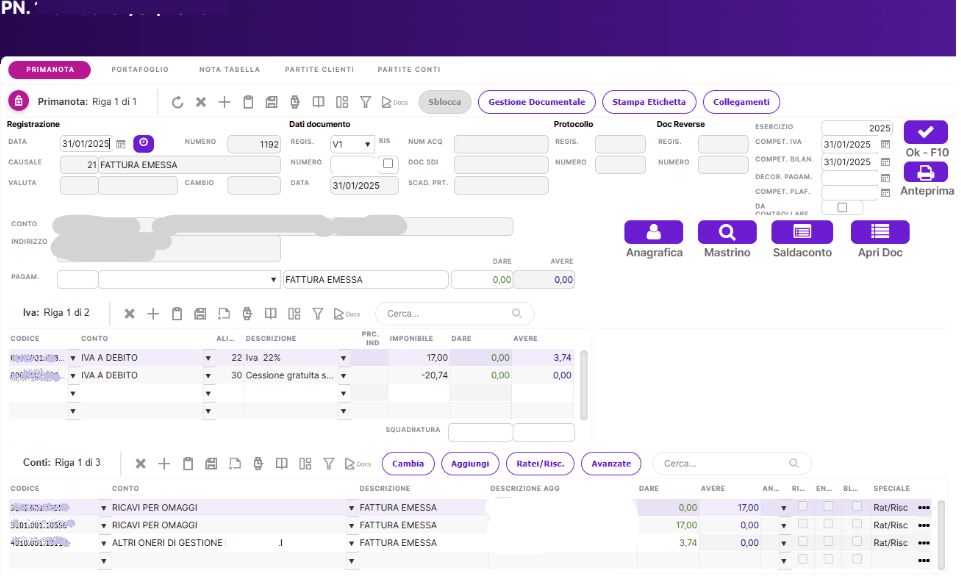Click filter funnel icon in Conti toolbar
Image resolution: width=961 pixels, height=586 pixels.
coord(329,464)
